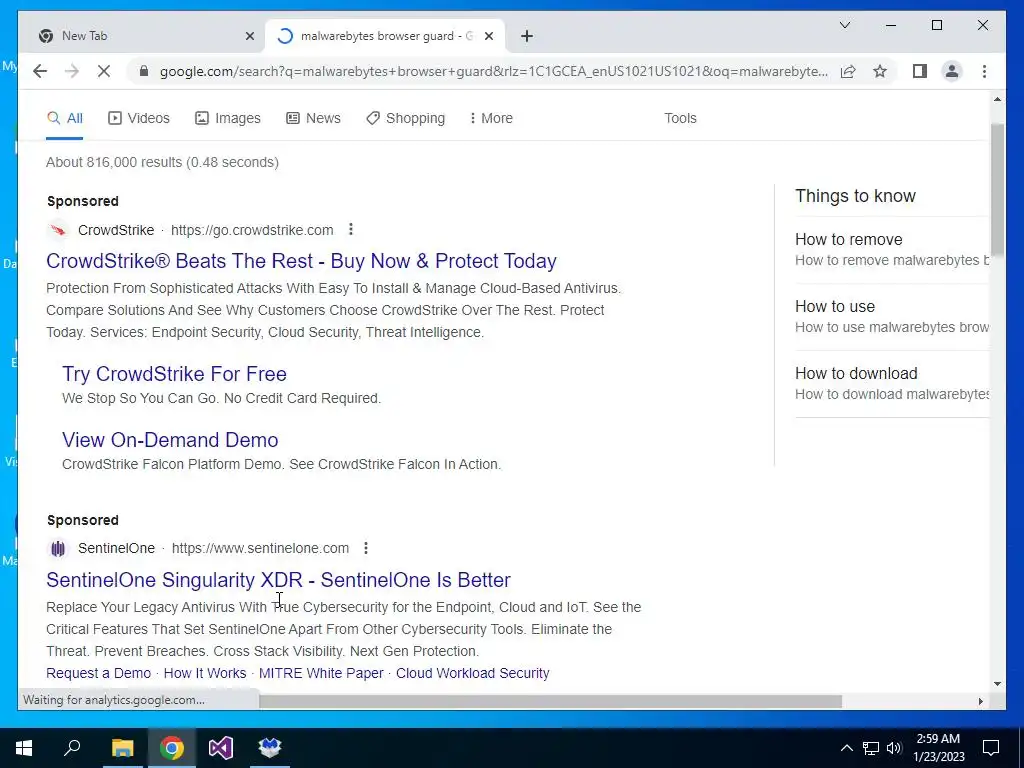Click the About 816,000 results text
Image resolution: width=1024 pixels, height=768 pixels.
[163, 162]
